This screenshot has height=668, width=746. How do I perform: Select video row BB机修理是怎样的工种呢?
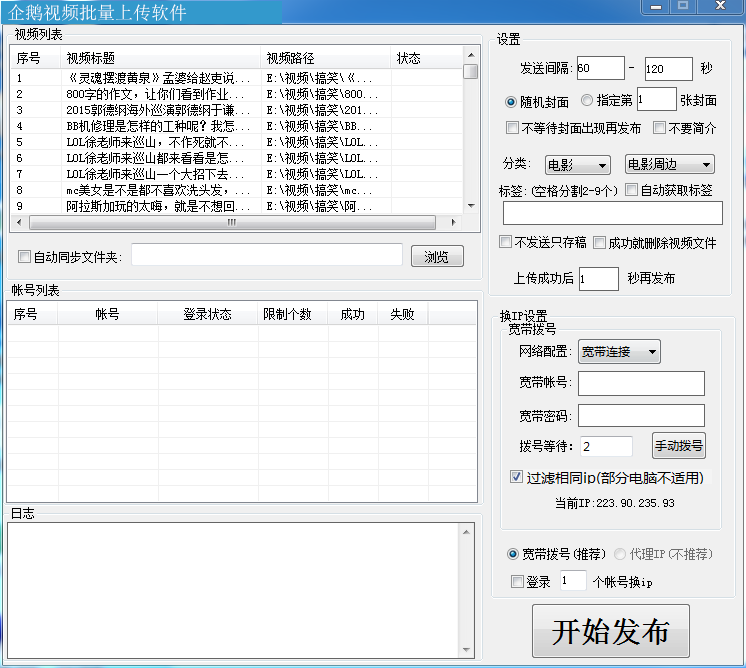pyautogui.click(x=236, y=126)
